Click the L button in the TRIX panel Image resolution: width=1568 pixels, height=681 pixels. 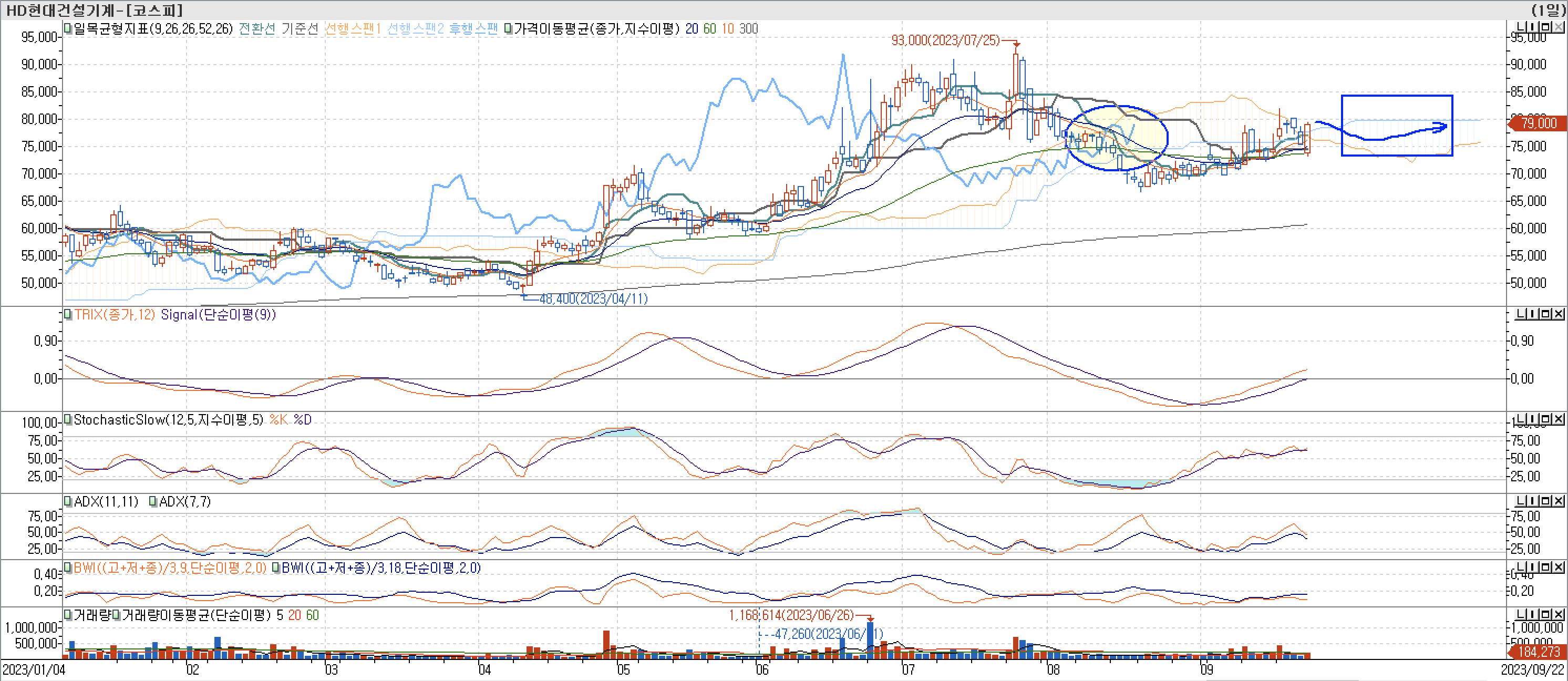[x=1521, y=313]
